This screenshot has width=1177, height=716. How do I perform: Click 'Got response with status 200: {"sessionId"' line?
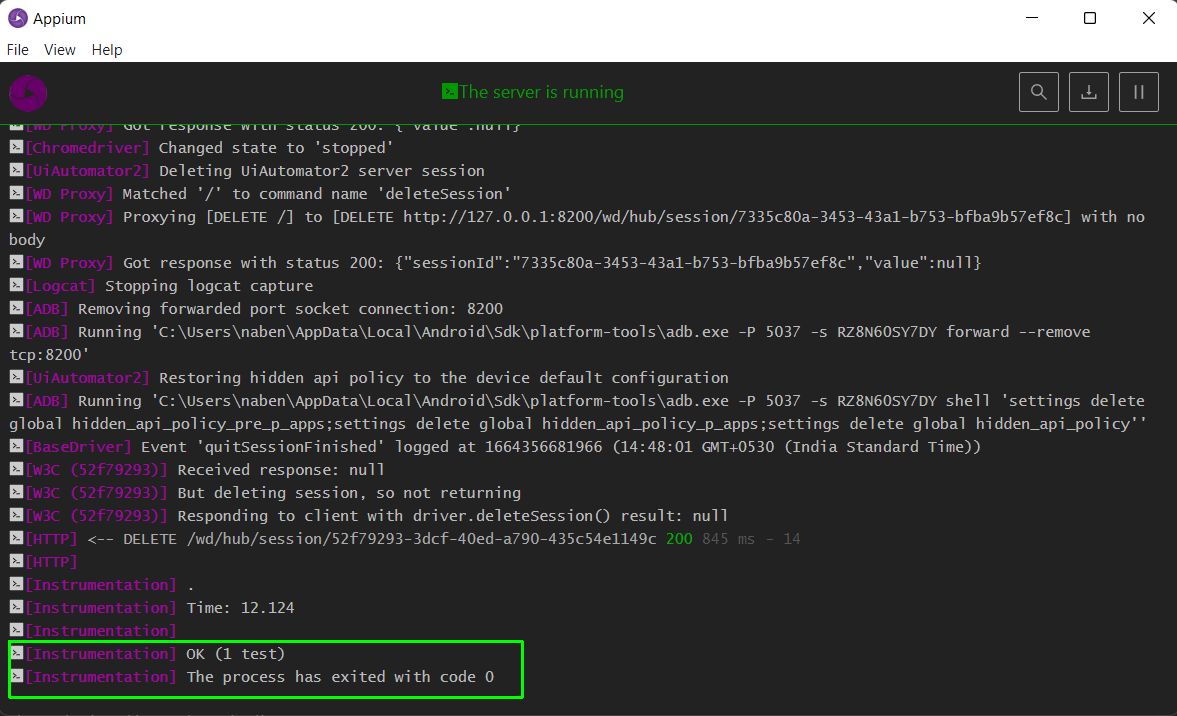552,263
